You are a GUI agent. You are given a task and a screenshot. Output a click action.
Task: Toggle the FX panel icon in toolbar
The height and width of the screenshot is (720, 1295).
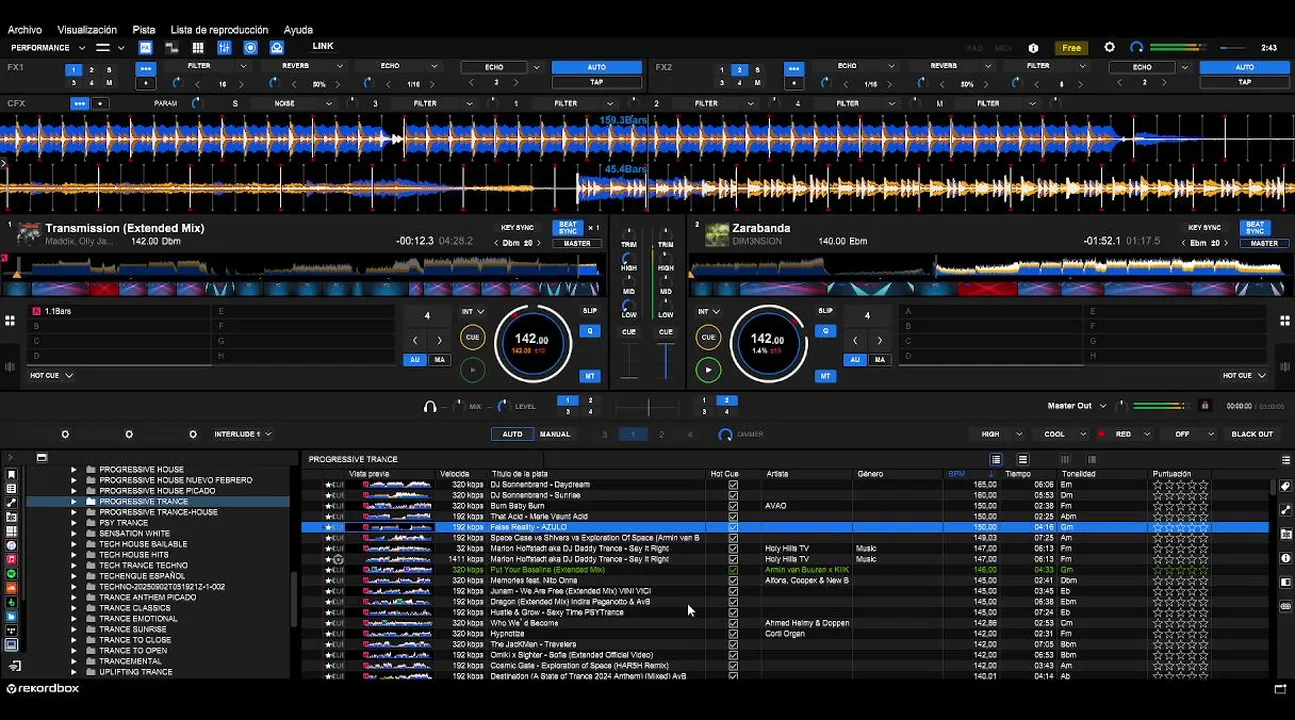pos(146,48)
